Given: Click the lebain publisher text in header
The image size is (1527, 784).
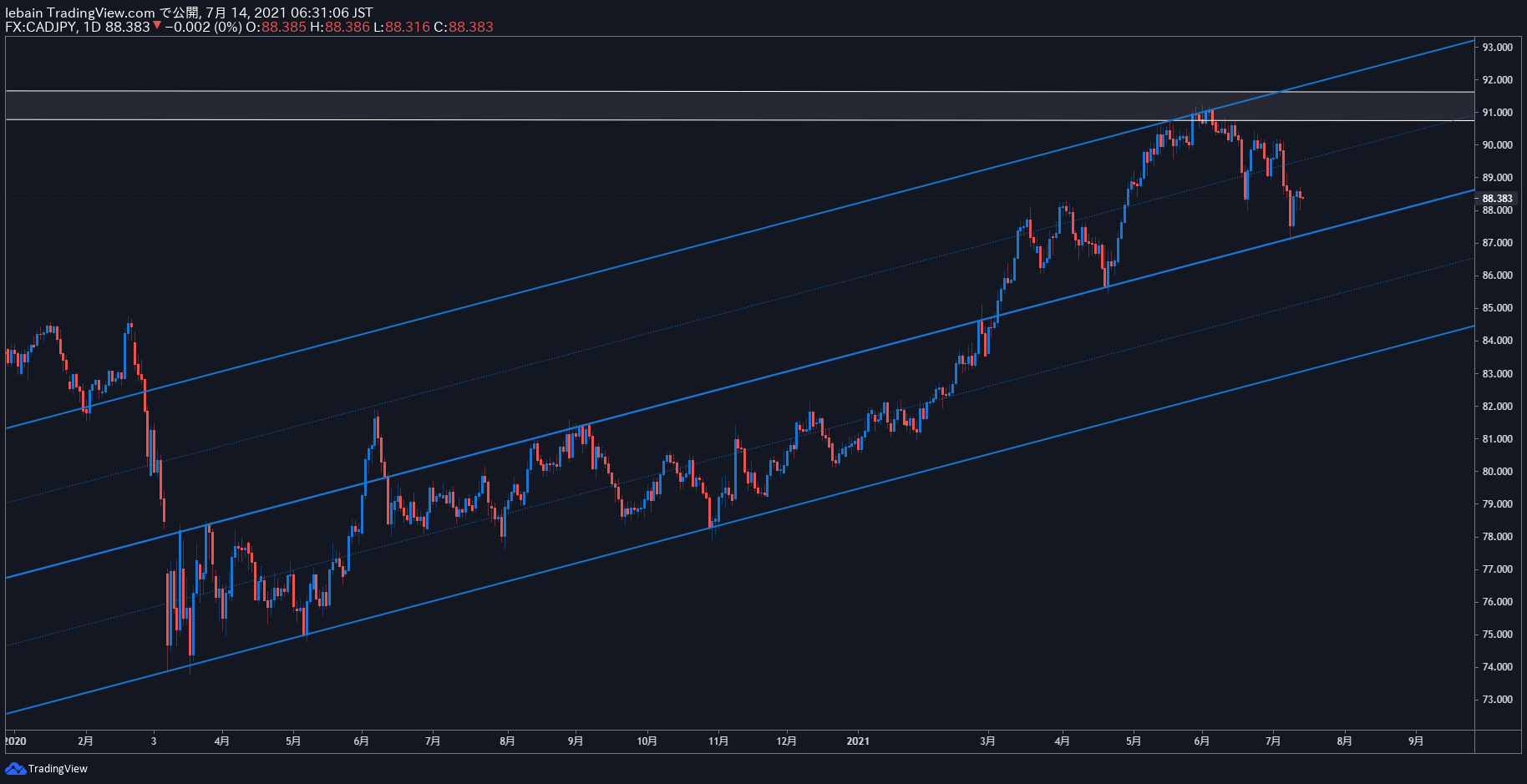Looking at the screenshot, I should tap(24, 13).
